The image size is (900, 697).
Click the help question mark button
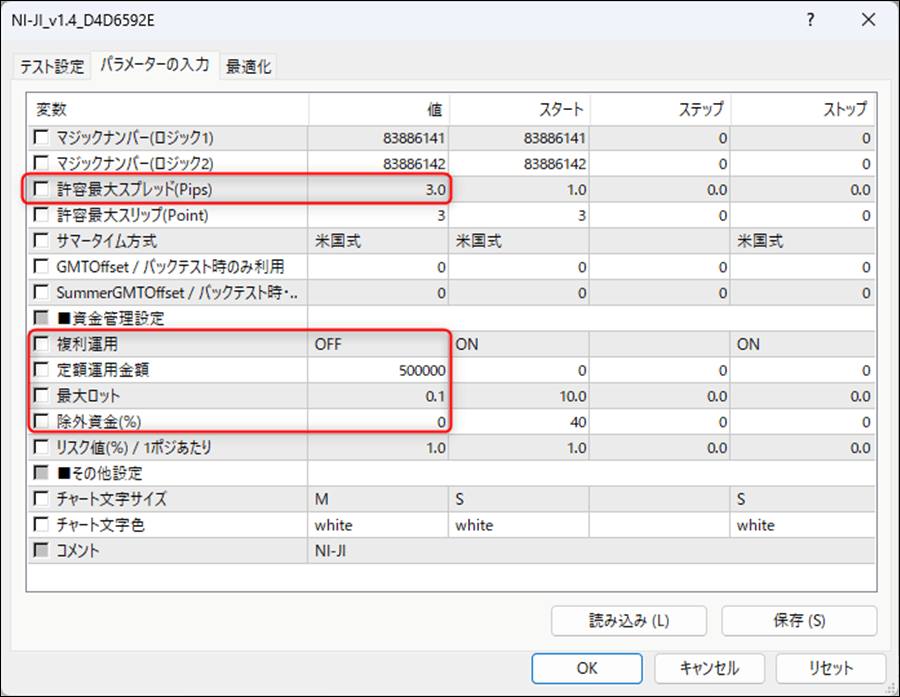tap(810, 20)
